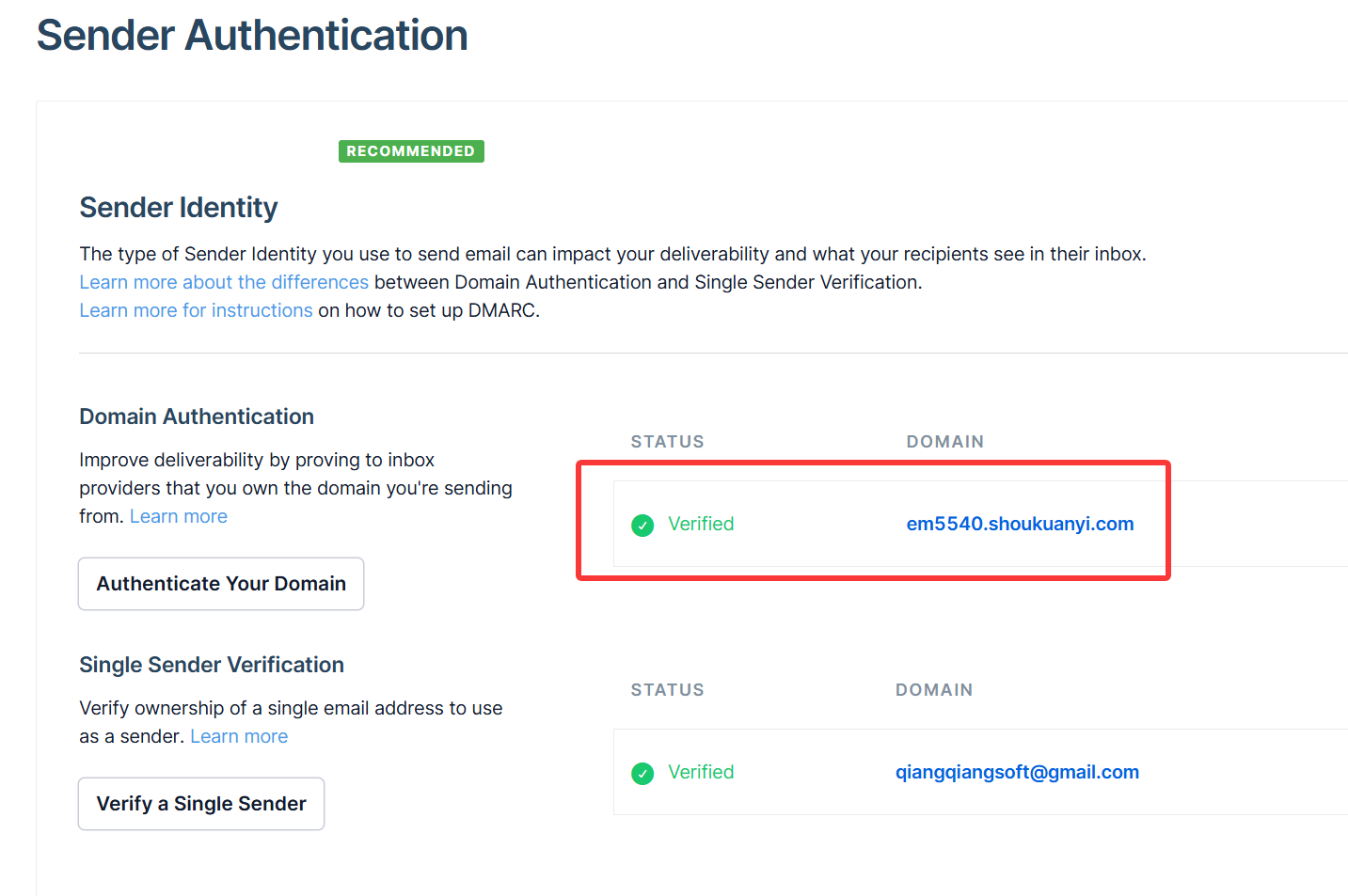Viewport: 1348px width, 896px height.
Task: Open the em5540.shoukuanyi.com domain link
Action: [1020, 524]
